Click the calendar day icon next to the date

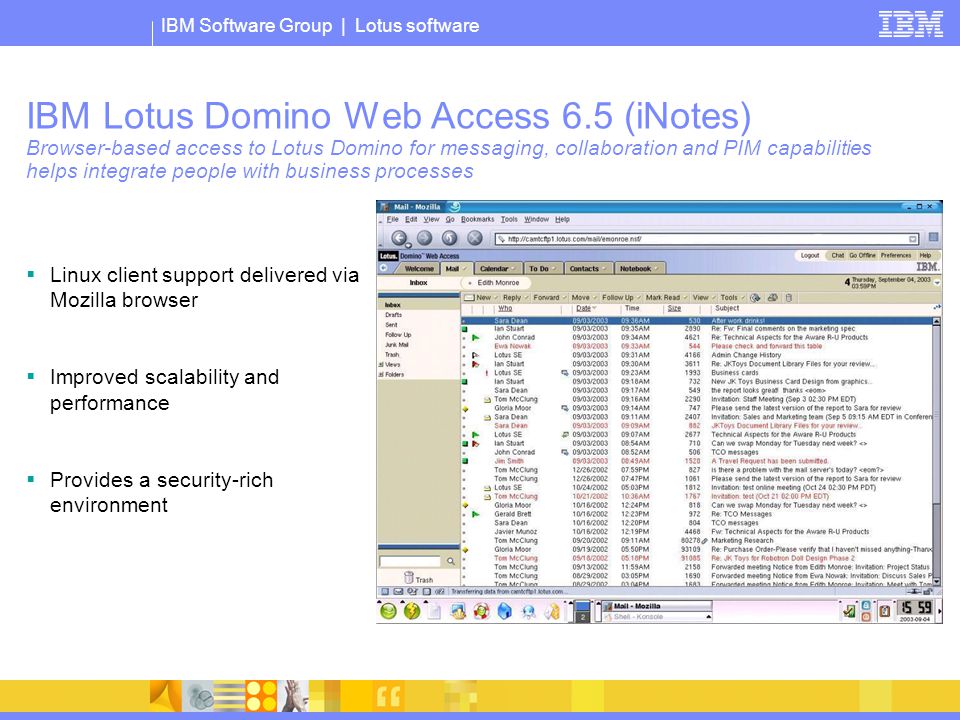coord(847,282)
